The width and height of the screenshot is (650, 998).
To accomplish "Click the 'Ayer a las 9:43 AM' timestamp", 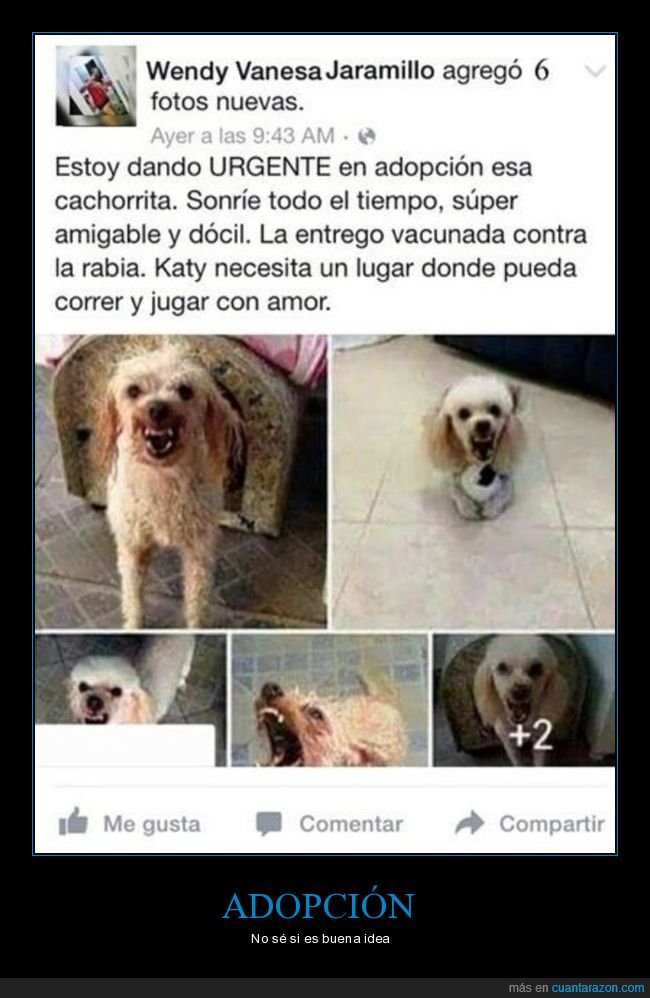I will coord(242,136).
